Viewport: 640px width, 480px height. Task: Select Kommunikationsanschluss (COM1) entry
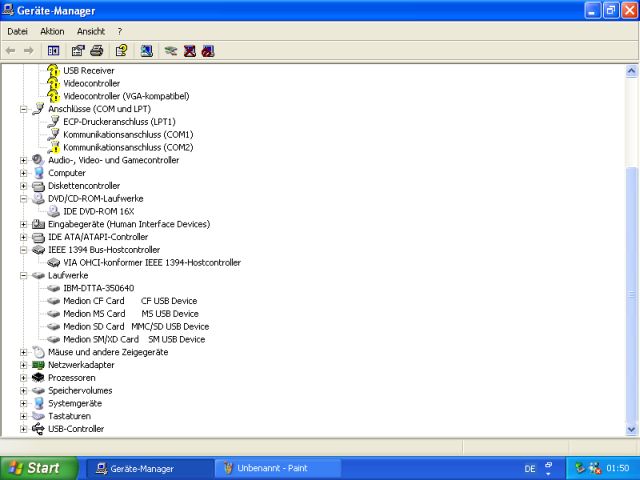coord(128,134)
